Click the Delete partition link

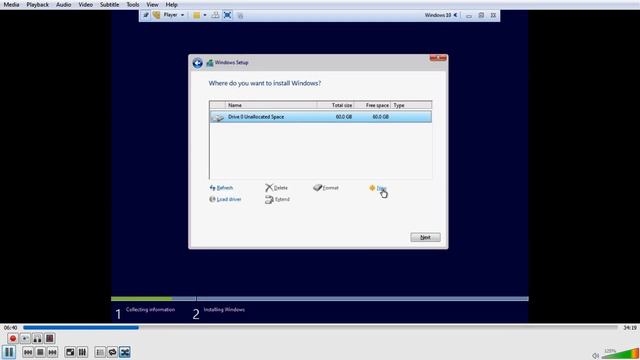[x=276, y=188]
